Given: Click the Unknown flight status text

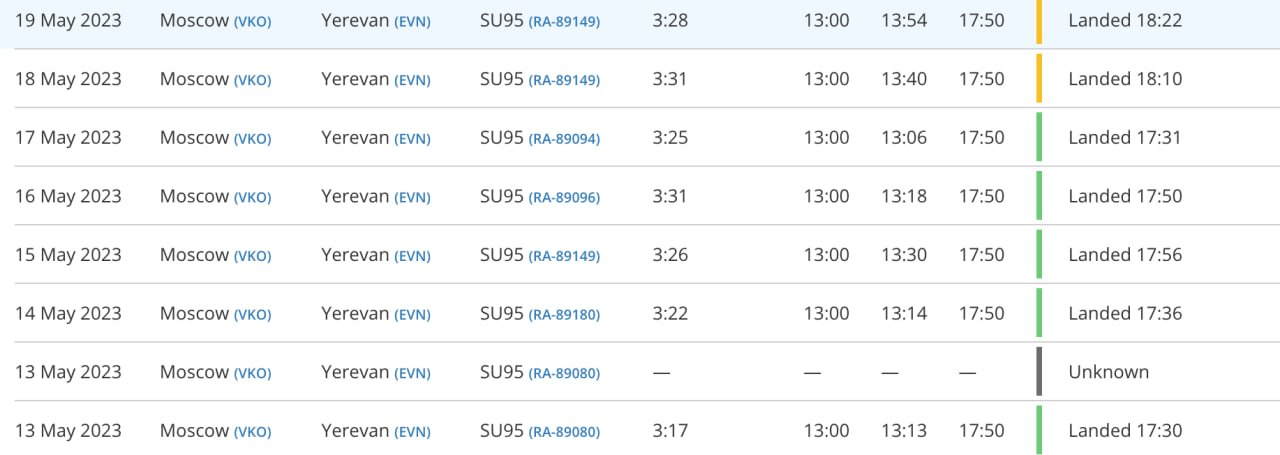Looking at the screenshot, I should (1108, 372).
